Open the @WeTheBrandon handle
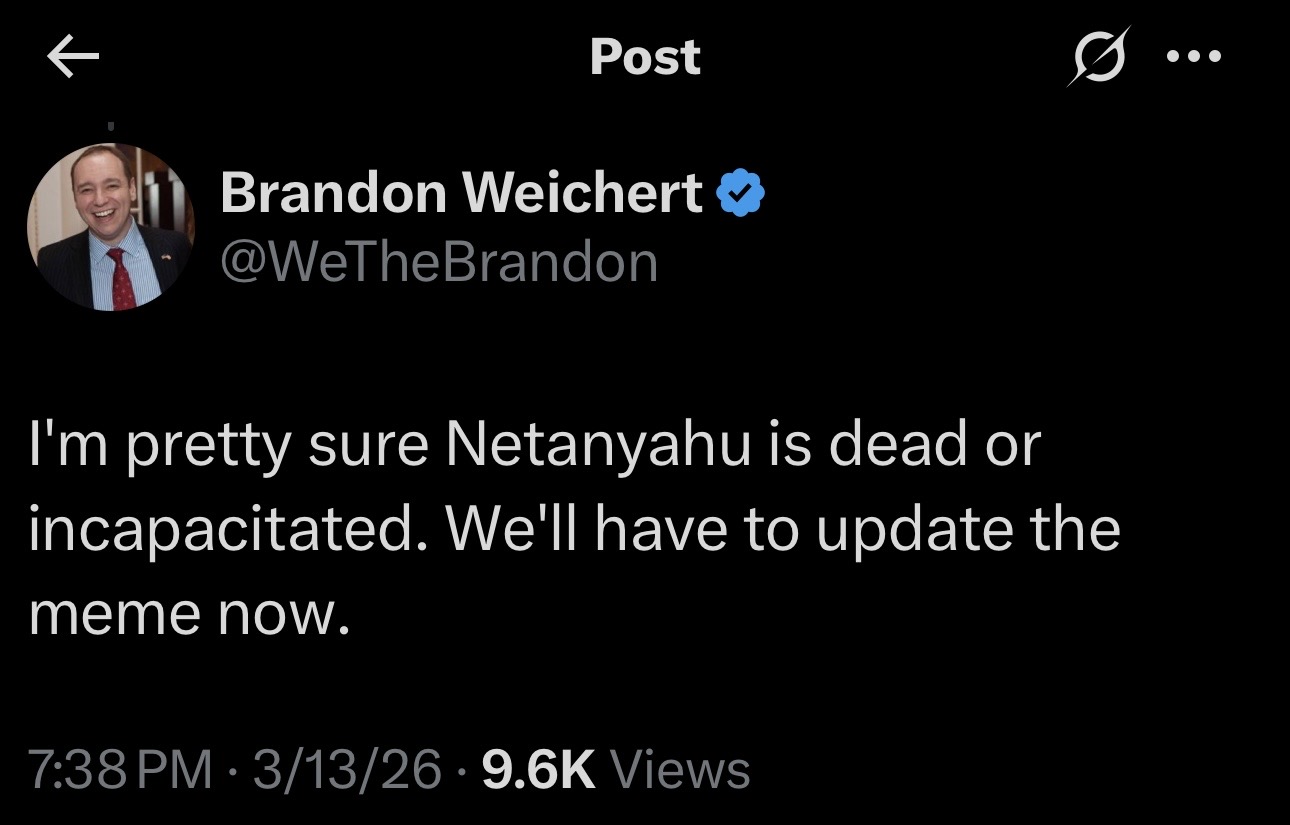Screen dimensions: 1290x825 (439, 262)
